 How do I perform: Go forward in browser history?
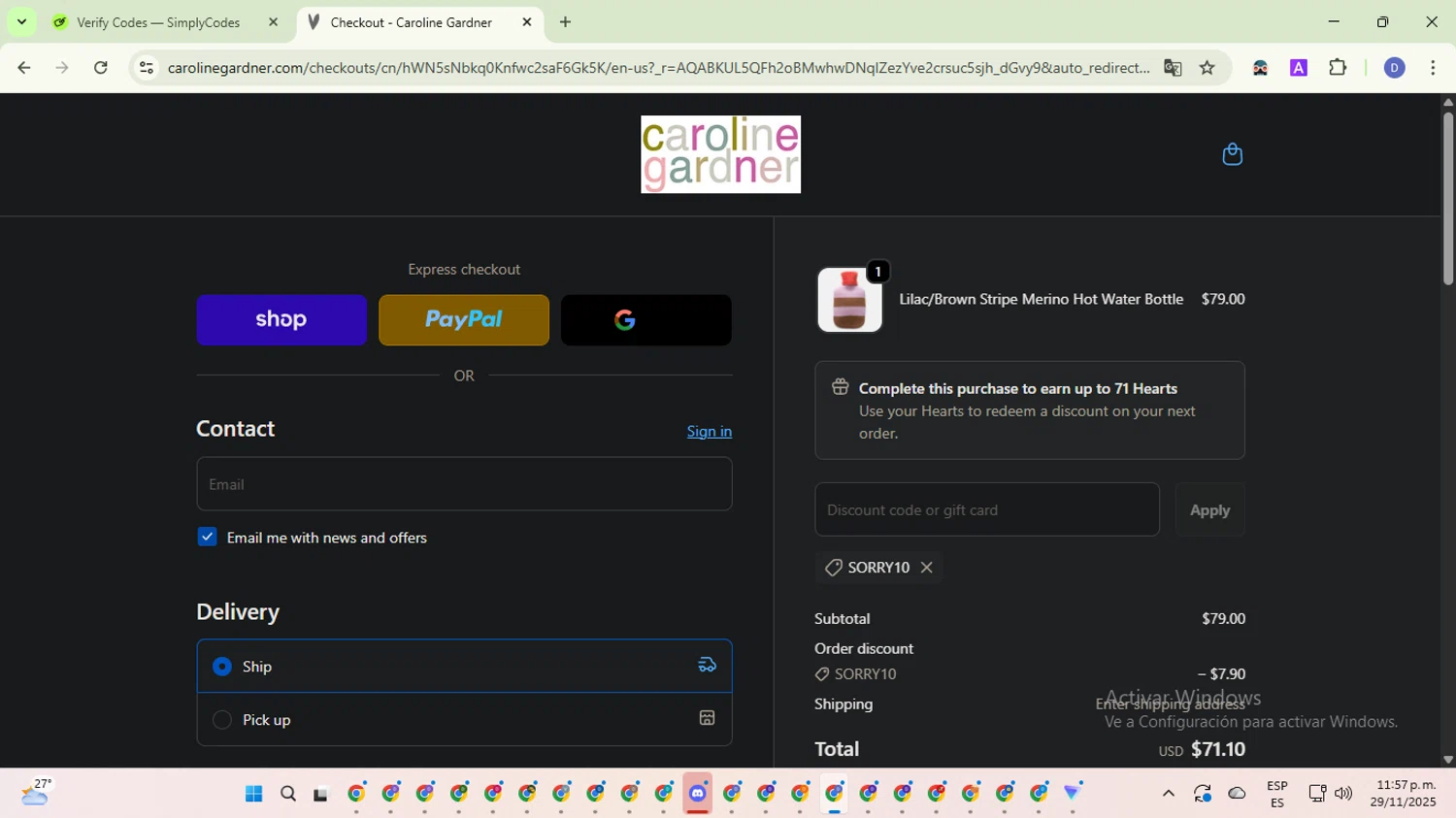62,68
